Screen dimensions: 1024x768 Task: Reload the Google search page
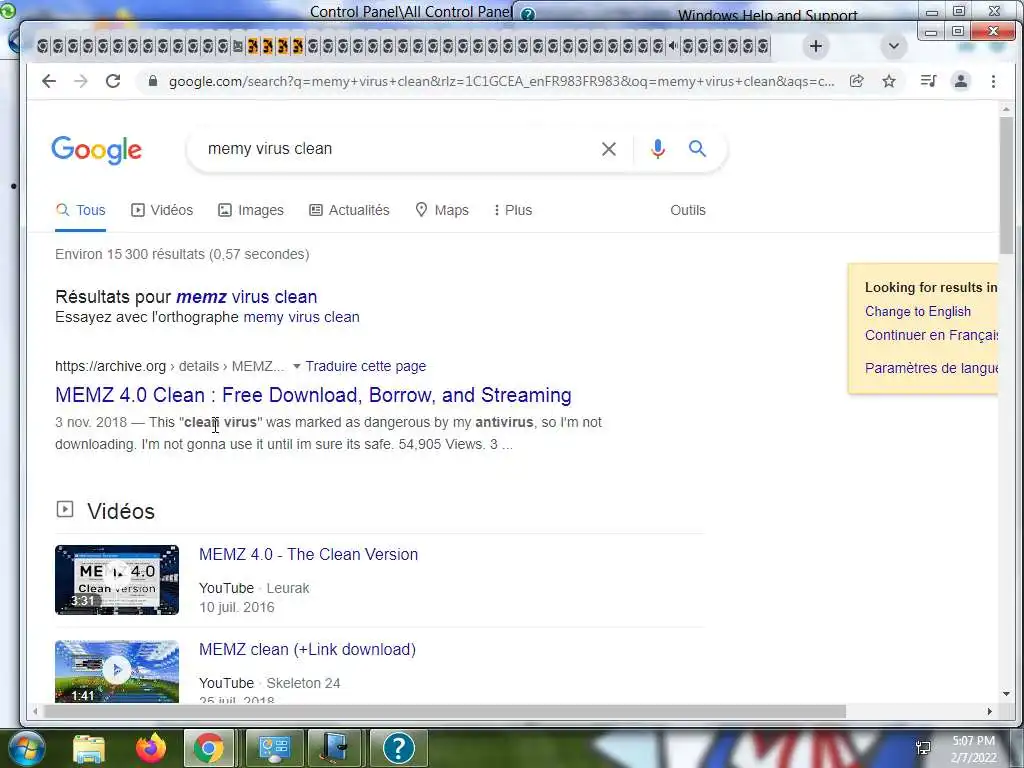[113, 81]
